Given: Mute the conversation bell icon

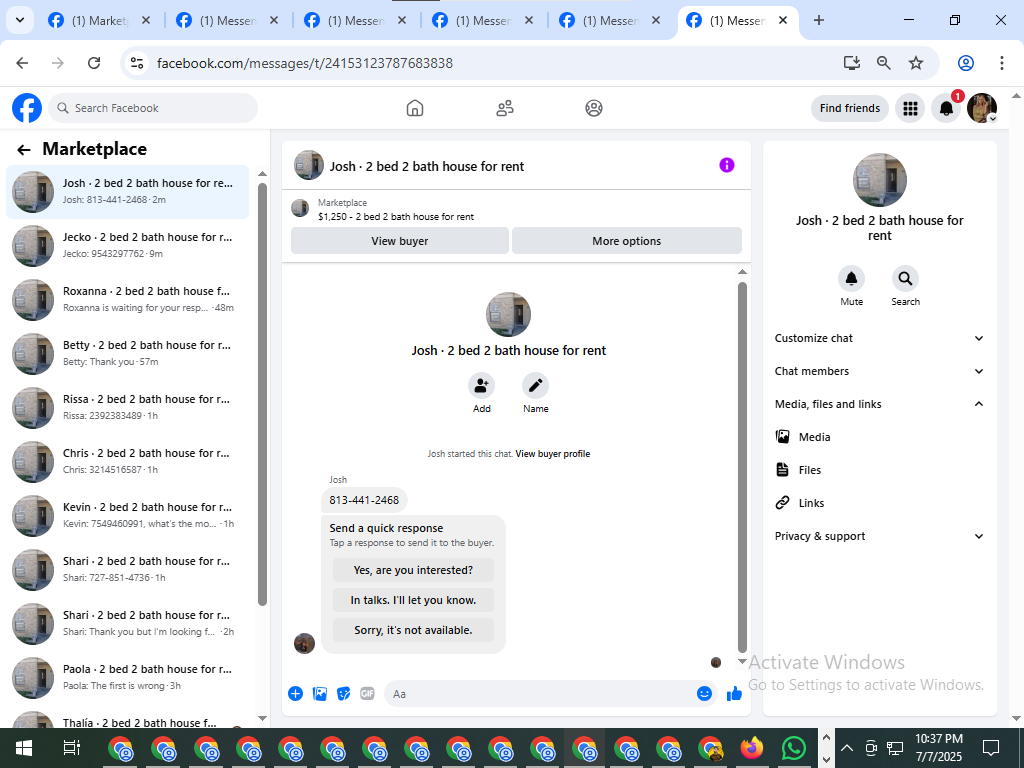Looking at the screenshot, I should coord(852,280).
